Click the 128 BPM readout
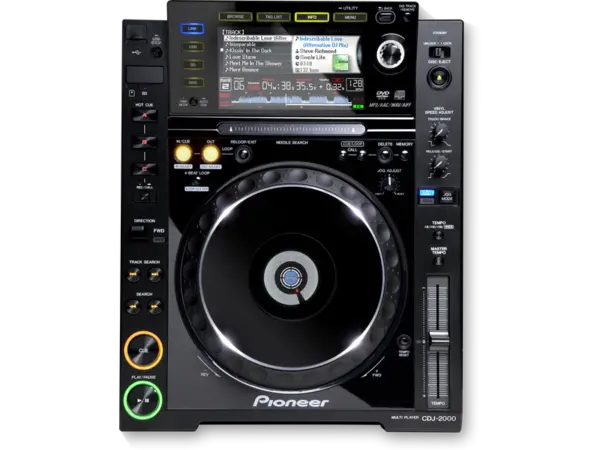The width and height of the screenshot is (600, 450). [355, 85]
